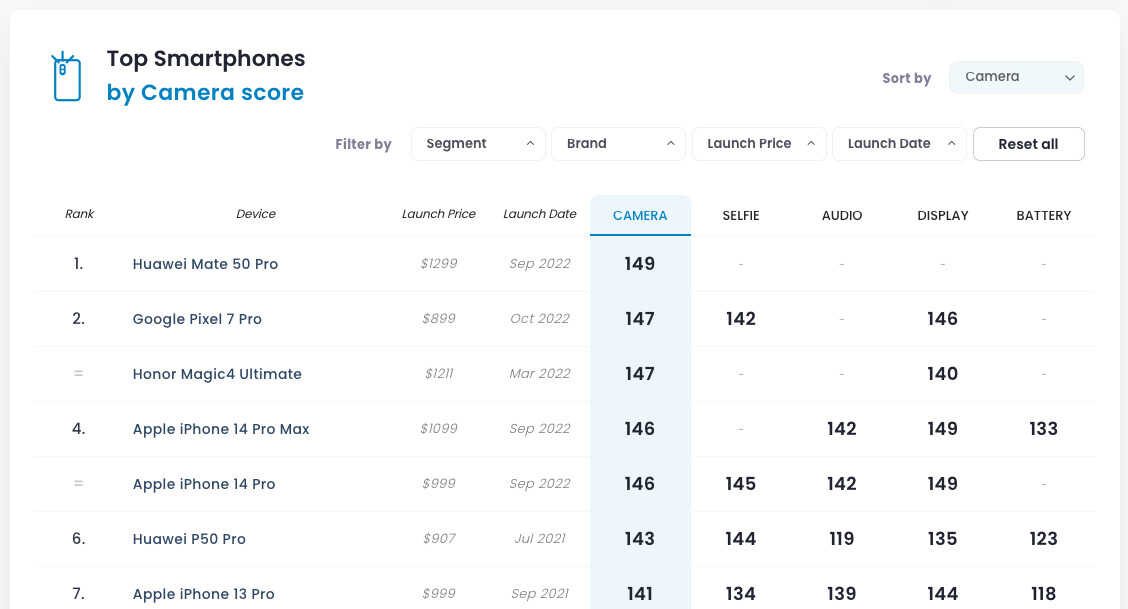The width and height of the screenshot is (1128, 609).
Task: Click battery score 133 for iPhone 14 Pro Max
Action: (1043, 429)
